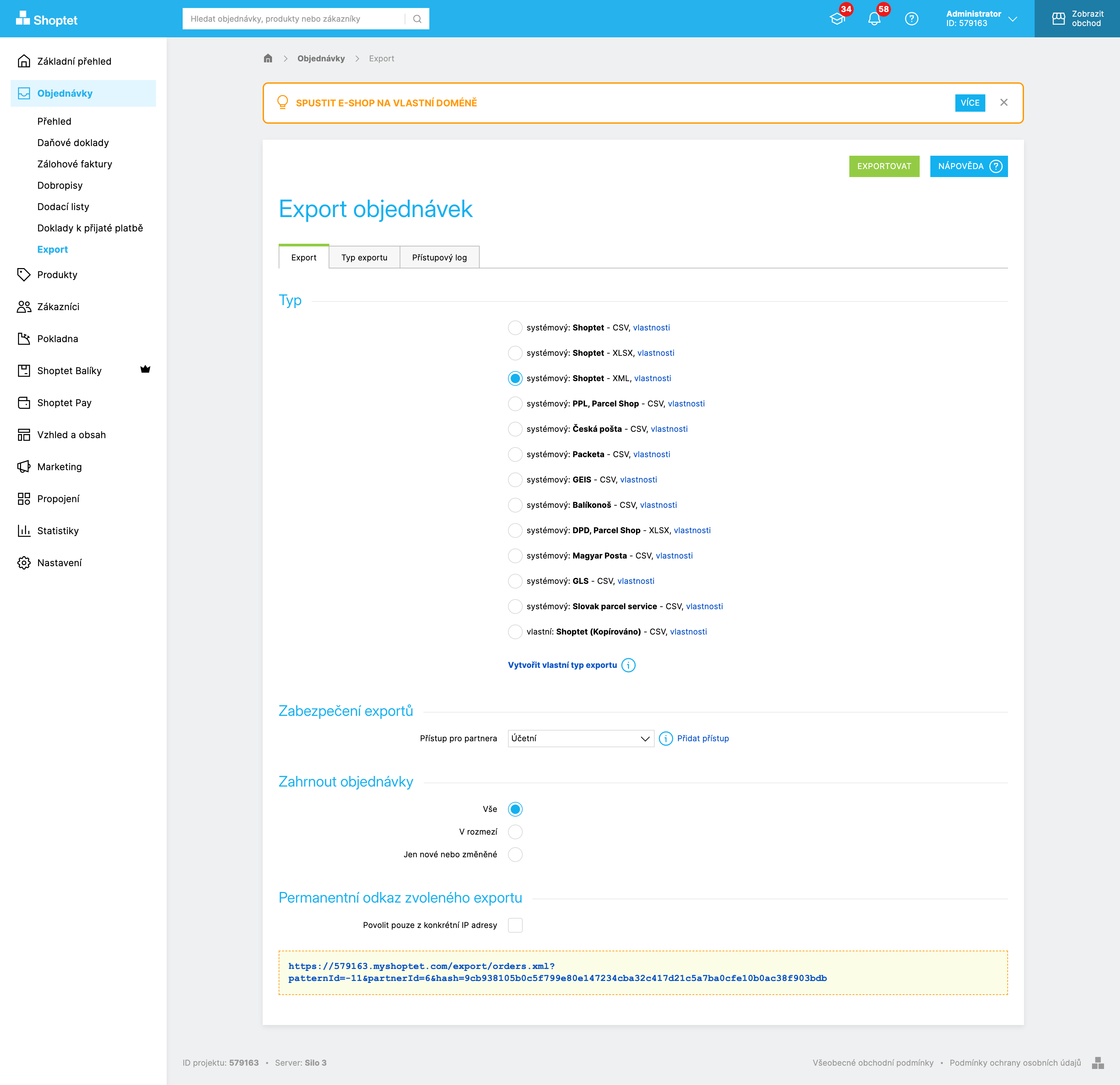
Task: Click the search magnifier icon
Action: click(x=417, y=19)
